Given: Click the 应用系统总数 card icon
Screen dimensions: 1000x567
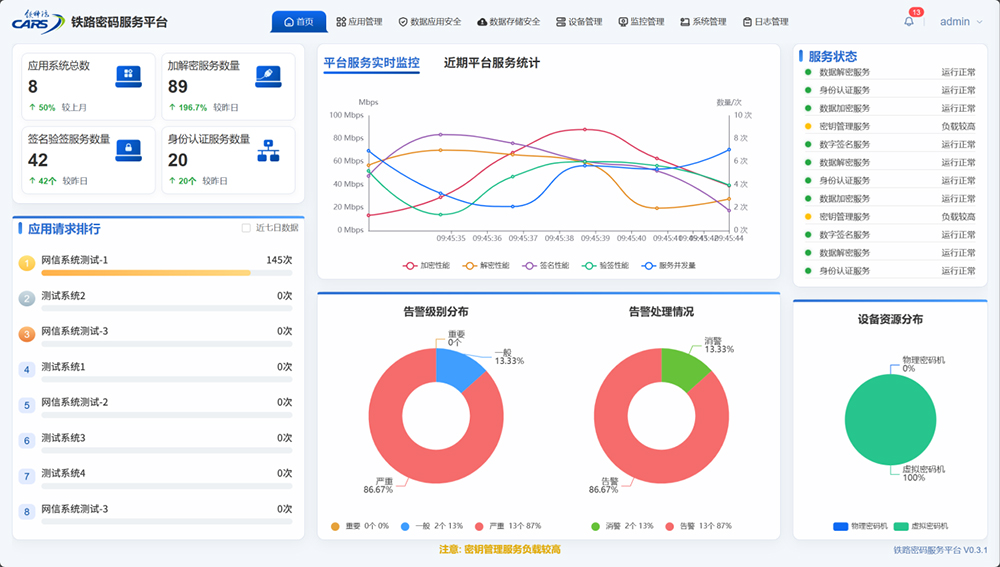Looking at the screenshot, I should click(x=126, y=74).
